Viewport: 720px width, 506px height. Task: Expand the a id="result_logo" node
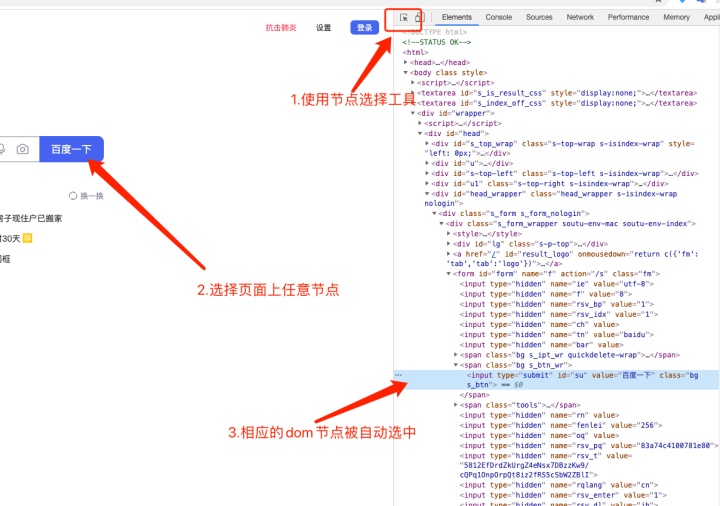[449, 253]
